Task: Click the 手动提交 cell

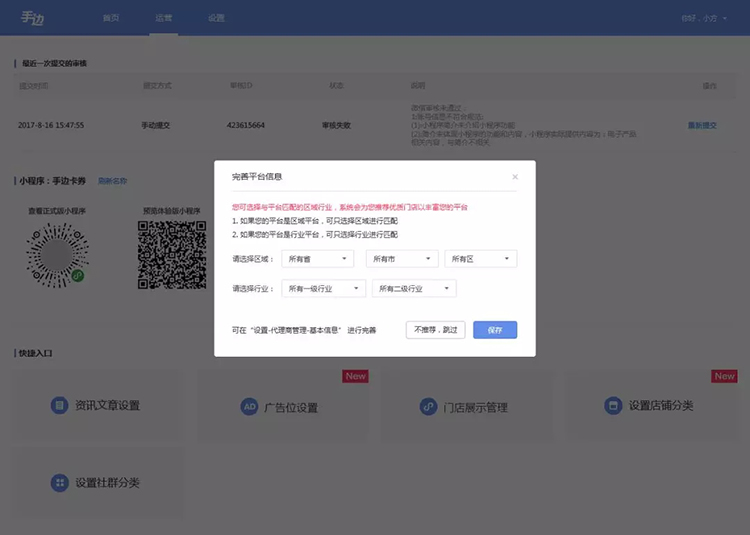Action: (155, 125)
